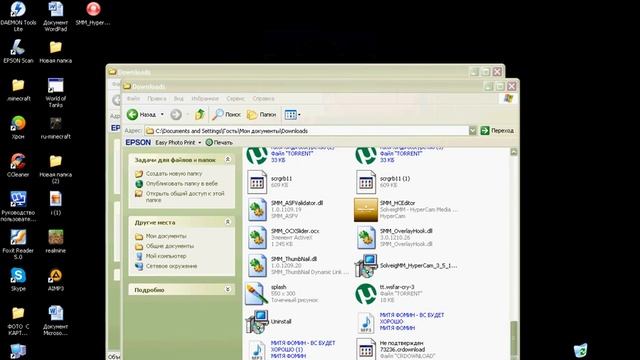Open the Файл menu
Screen dimensions: 640x360
(133, 99)
